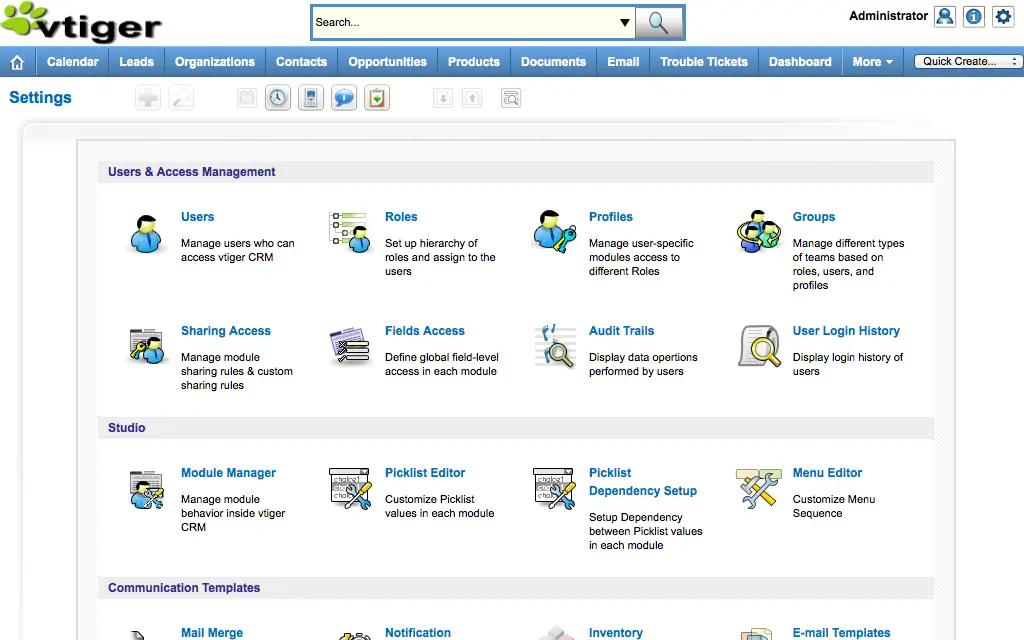Open My Preferences via the user icon
Screen dimensions: 1024x640
tap(944, 16)
